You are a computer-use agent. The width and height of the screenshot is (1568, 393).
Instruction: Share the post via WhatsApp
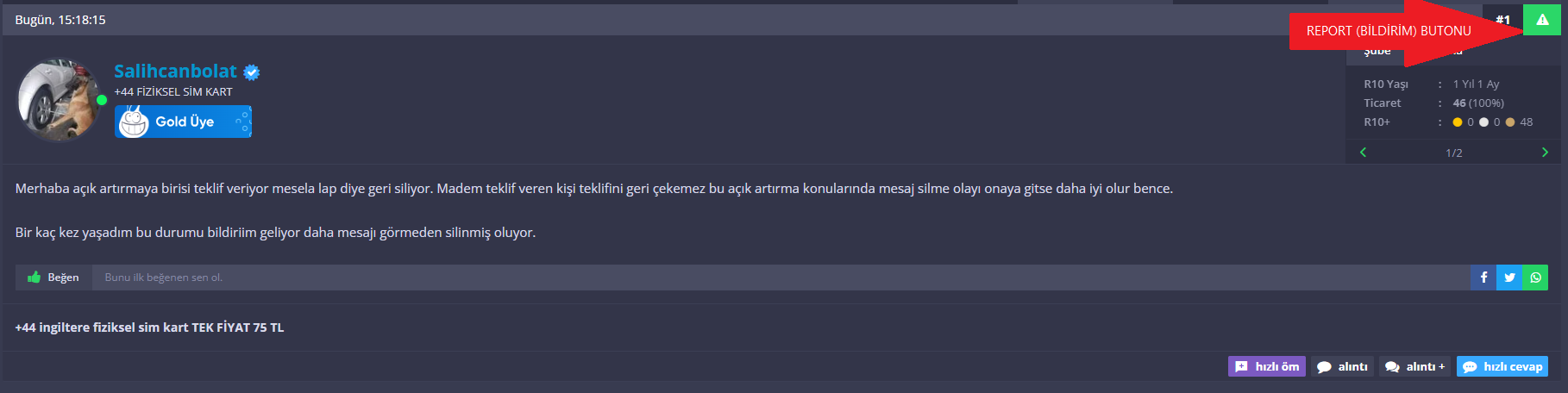pyautogui.click(x=1535, y=278)
